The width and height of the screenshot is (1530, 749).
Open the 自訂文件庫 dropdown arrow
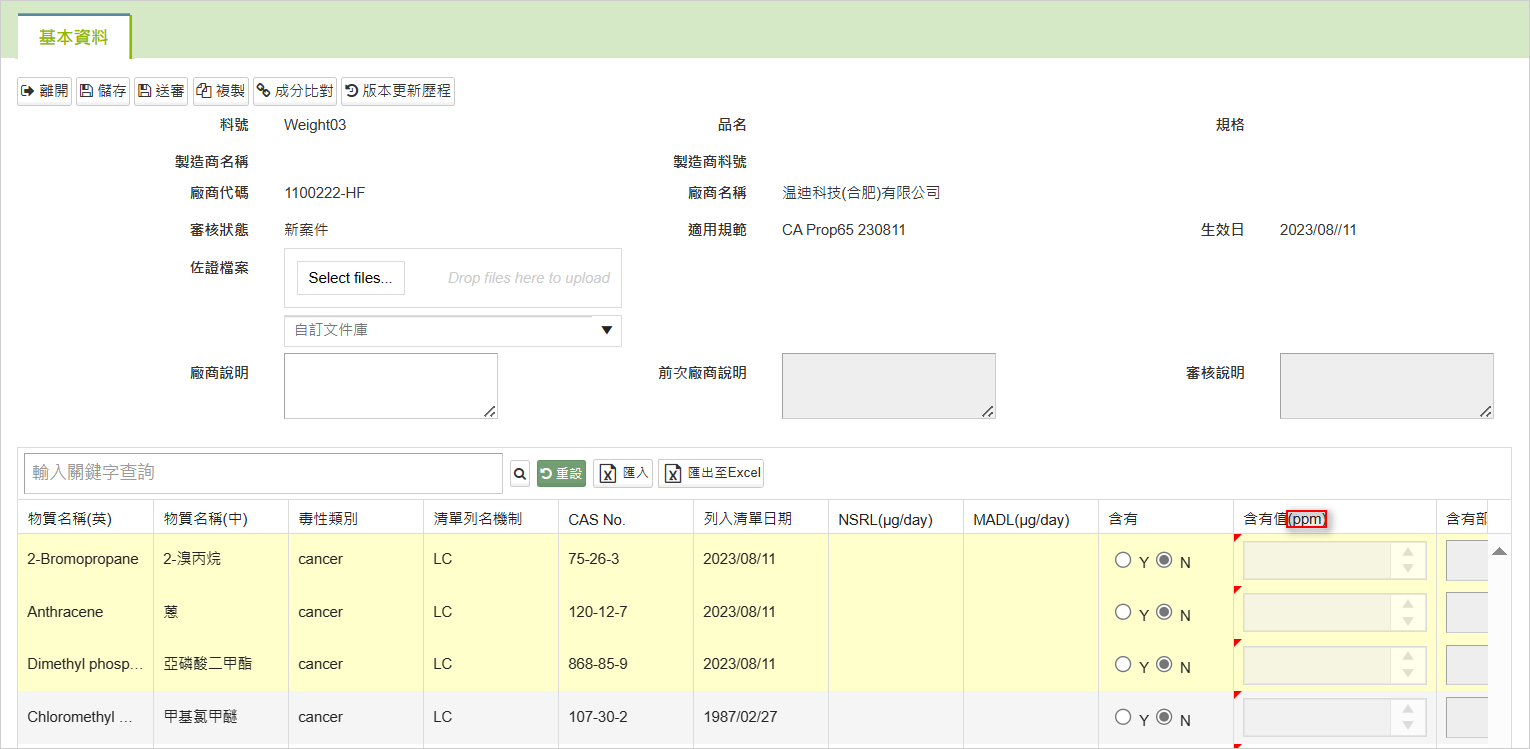pos(606,330)
